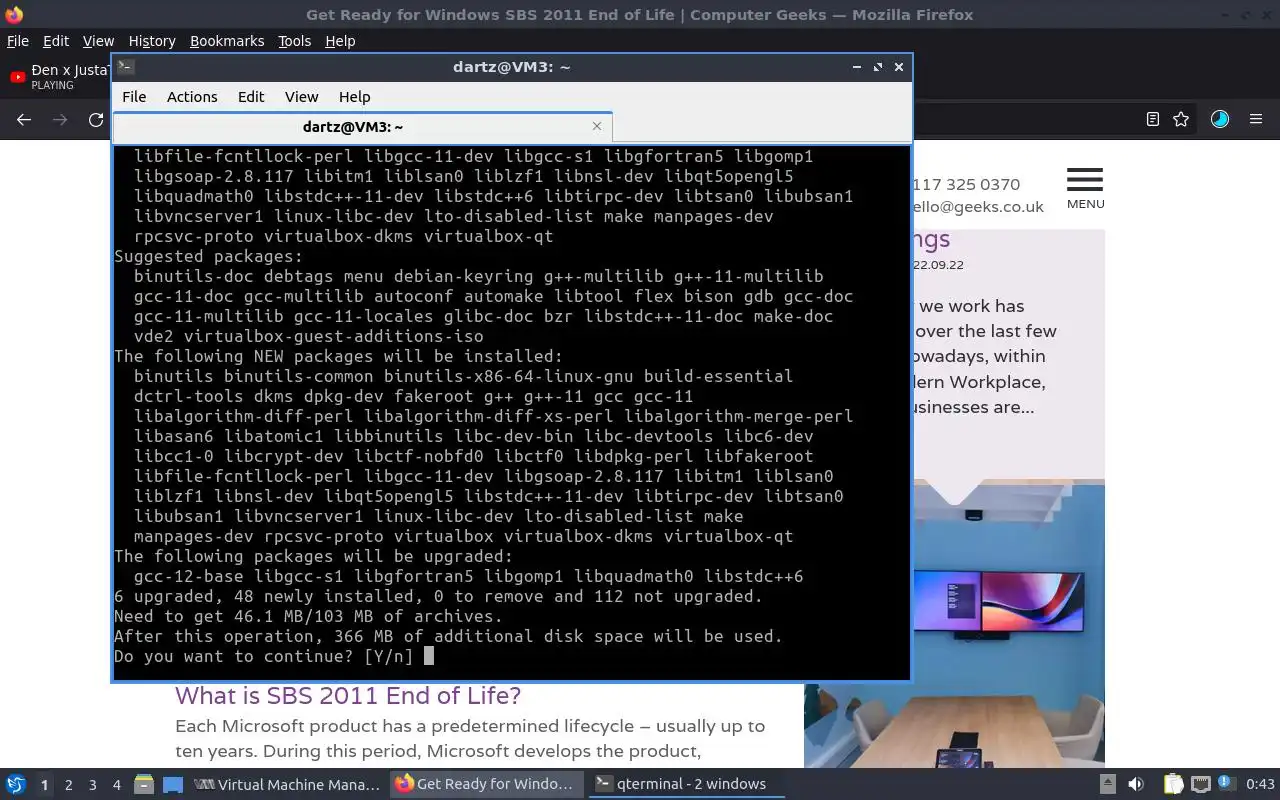Click the phone number ending 325 0370

[x=966, y=184]
